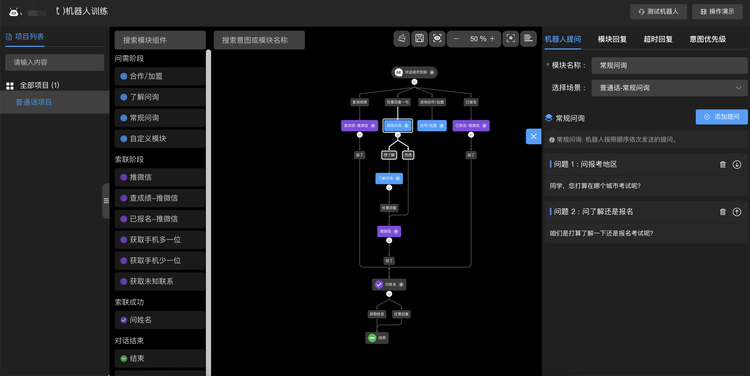Click the 添加提问 button

coord(721,117)
